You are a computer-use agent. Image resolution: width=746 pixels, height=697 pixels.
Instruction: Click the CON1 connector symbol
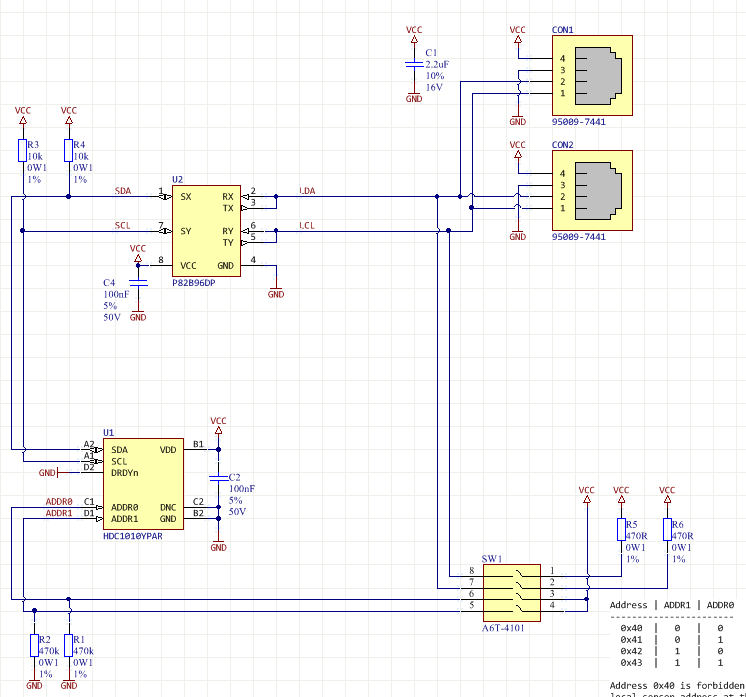coord(592,75)
